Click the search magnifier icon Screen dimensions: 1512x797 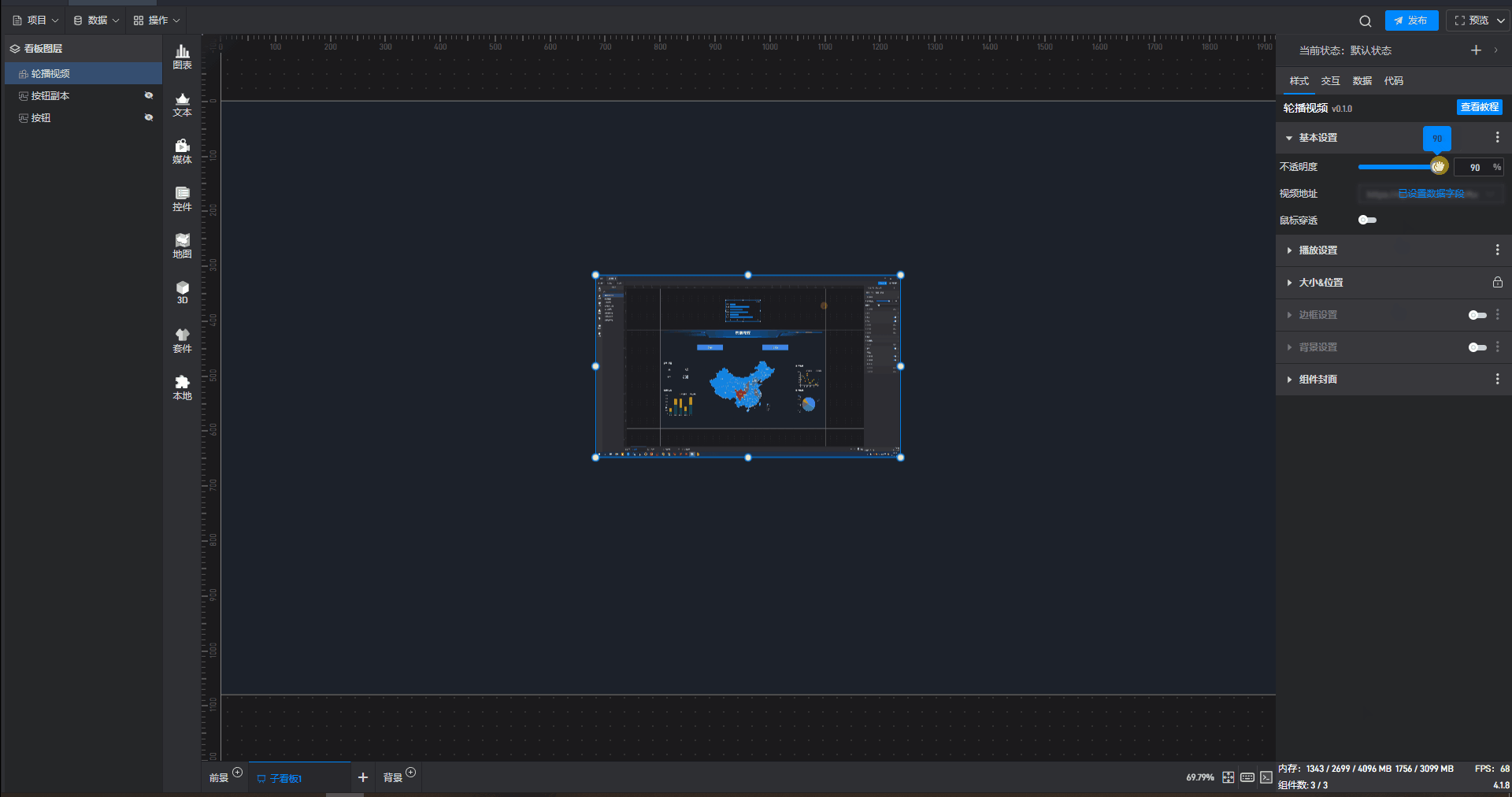click(x=1365, y=21)
